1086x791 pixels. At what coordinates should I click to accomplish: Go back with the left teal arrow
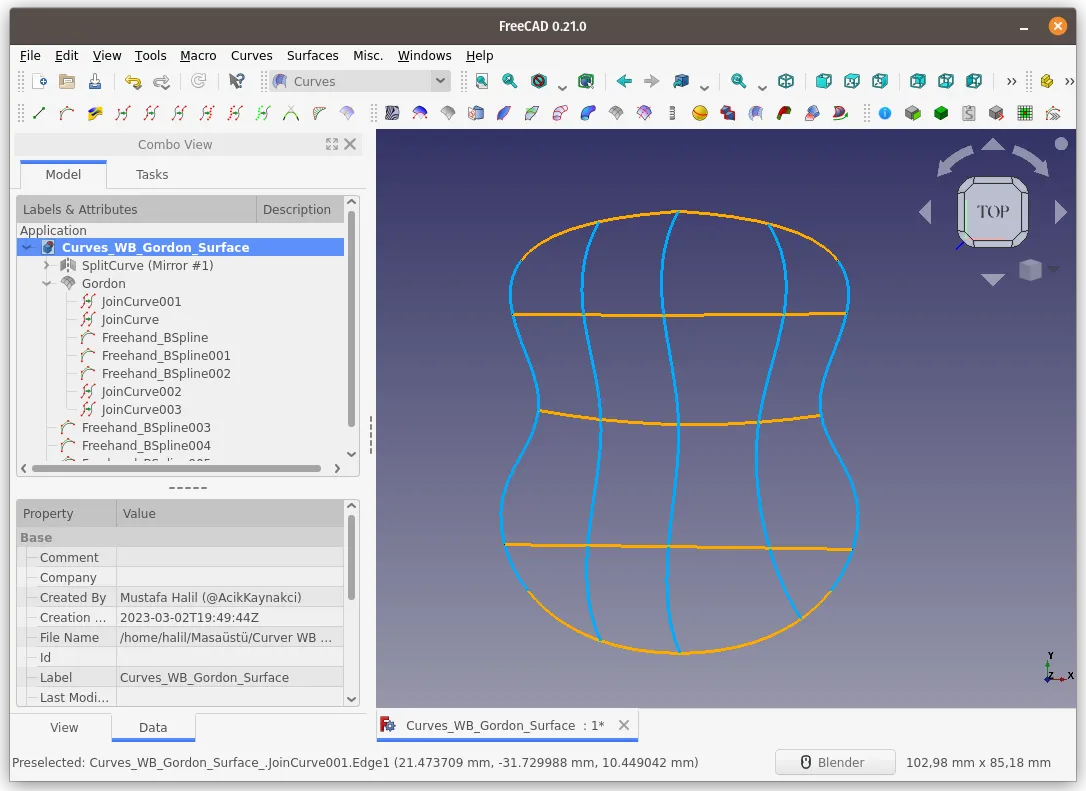pos(624,81)
